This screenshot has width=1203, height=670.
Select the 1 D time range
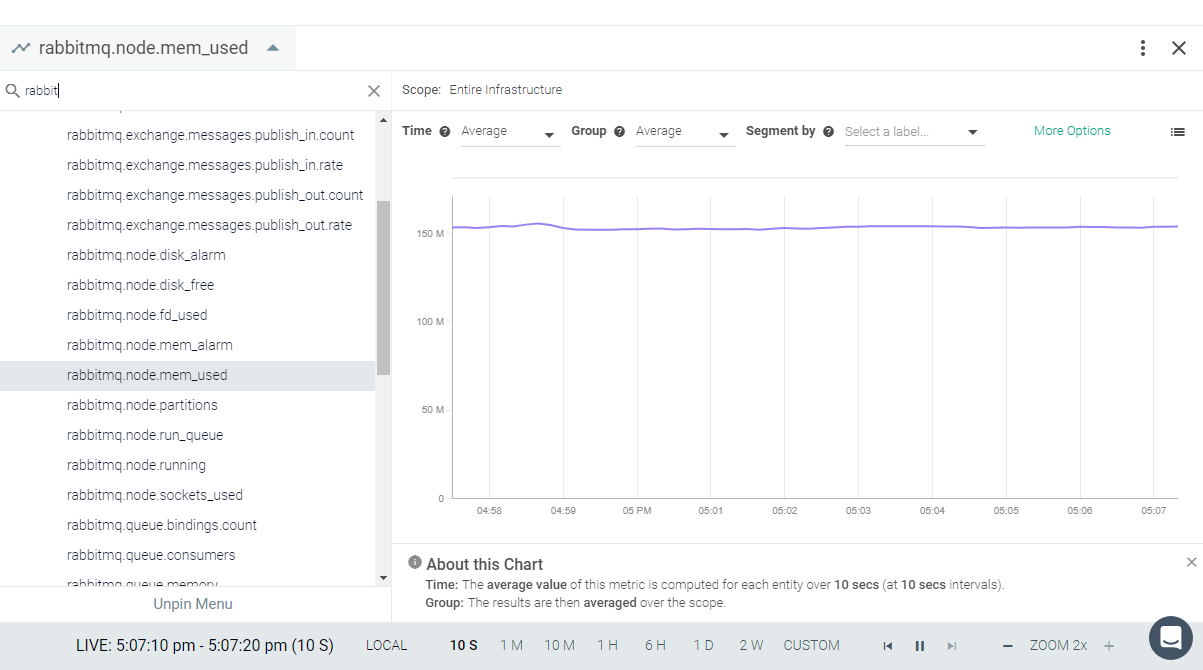pos(704,646)
